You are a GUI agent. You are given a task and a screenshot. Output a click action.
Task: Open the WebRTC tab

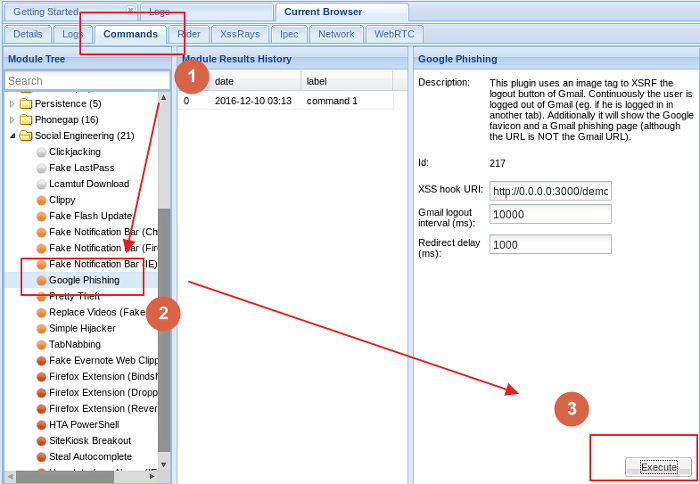click(x=394, y=34)
